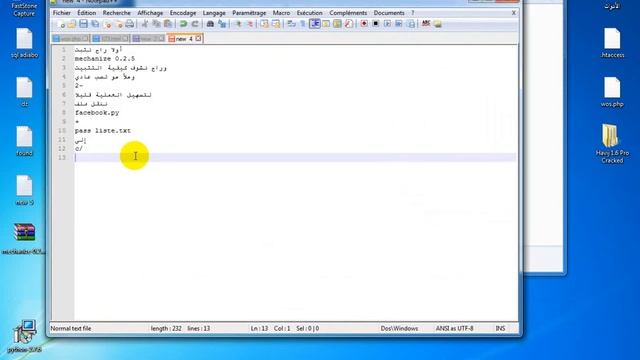This screenshot has height=360, width=640.
Task: Undo the last edit via toolbar
Action: click(x=183, y=24)
